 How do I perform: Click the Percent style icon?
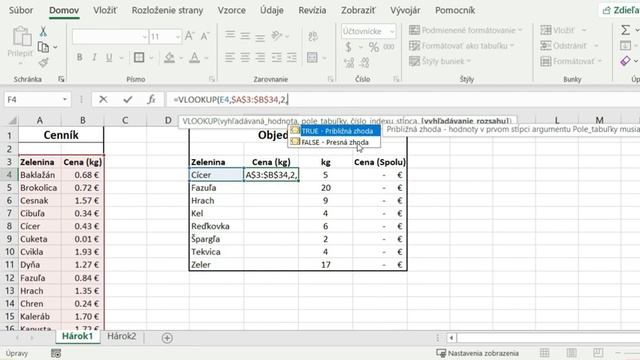coord(373,47)
